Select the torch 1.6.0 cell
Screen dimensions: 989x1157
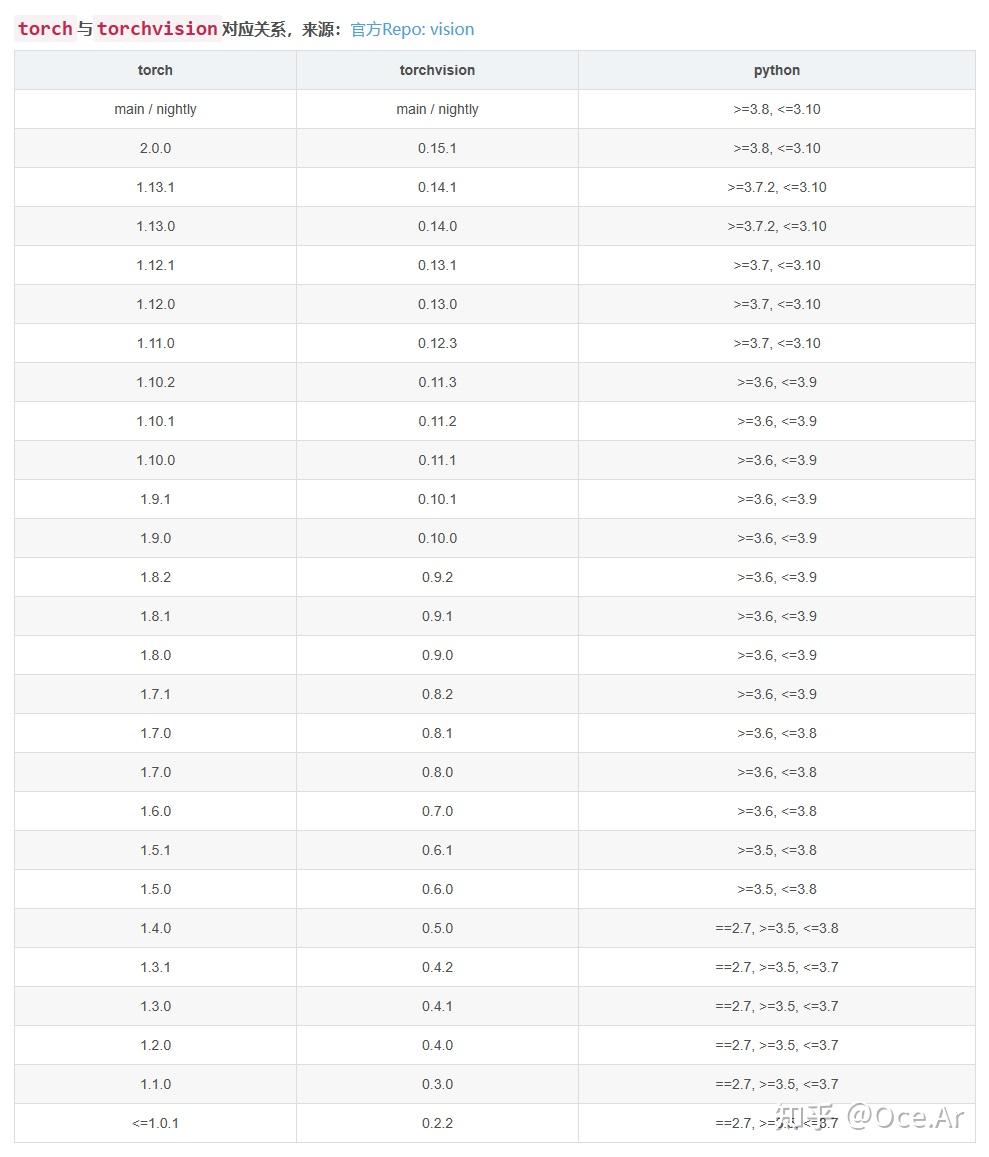tap(155, 811)
